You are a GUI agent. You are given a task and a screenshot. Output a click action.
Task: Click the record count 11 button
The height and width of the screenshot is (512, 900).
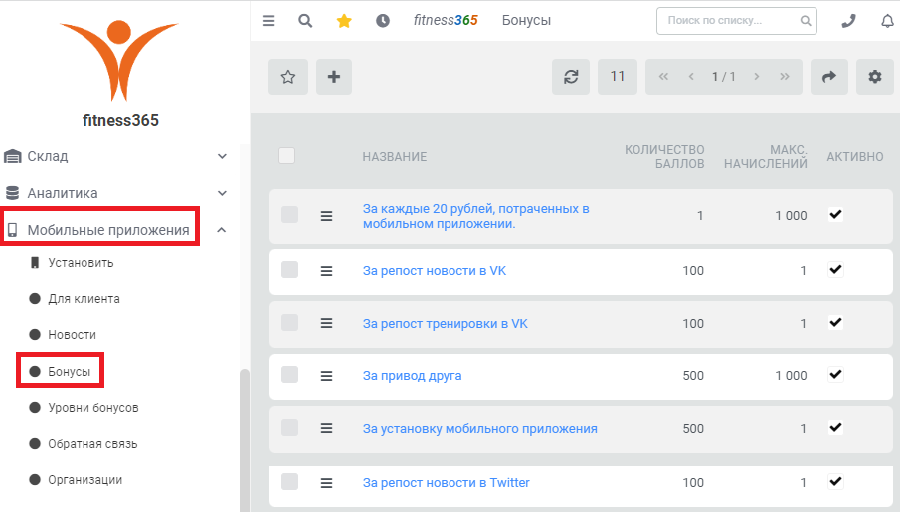(617, 76)
